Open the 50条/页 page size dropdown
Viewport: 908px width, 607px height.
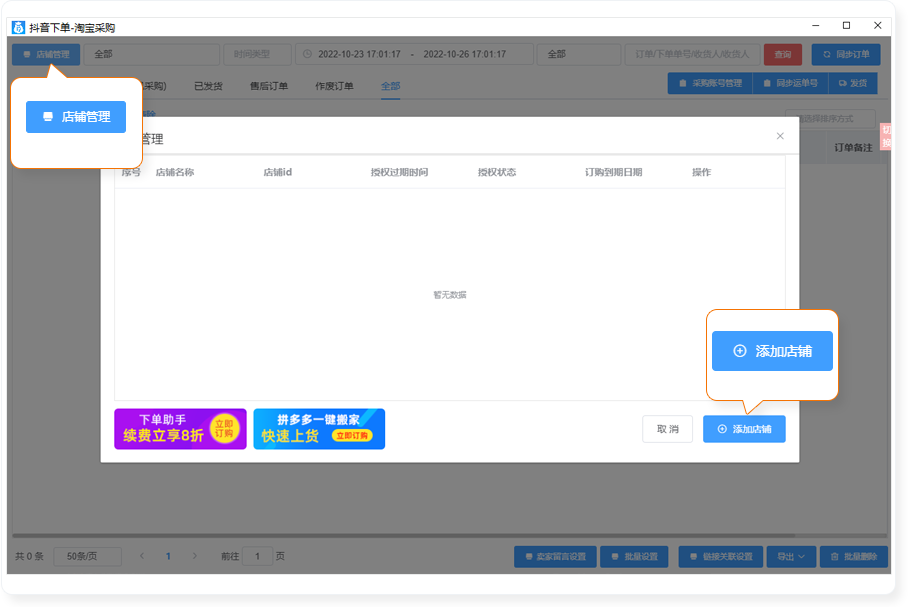pyautogui.click(x=87, y=557)
